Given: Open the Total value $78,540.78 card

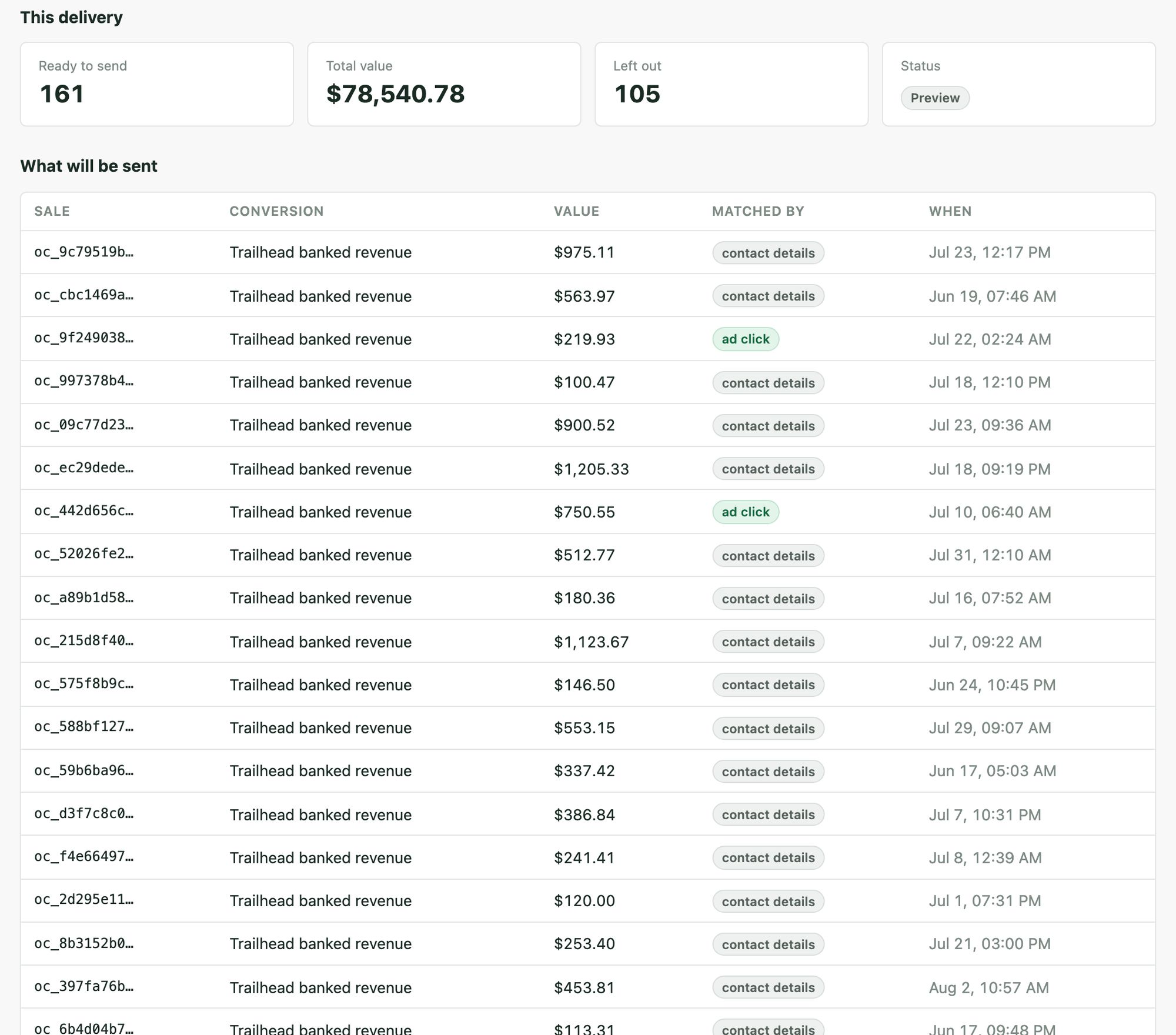Looking at the screenshot, I should tap(444, 84).
